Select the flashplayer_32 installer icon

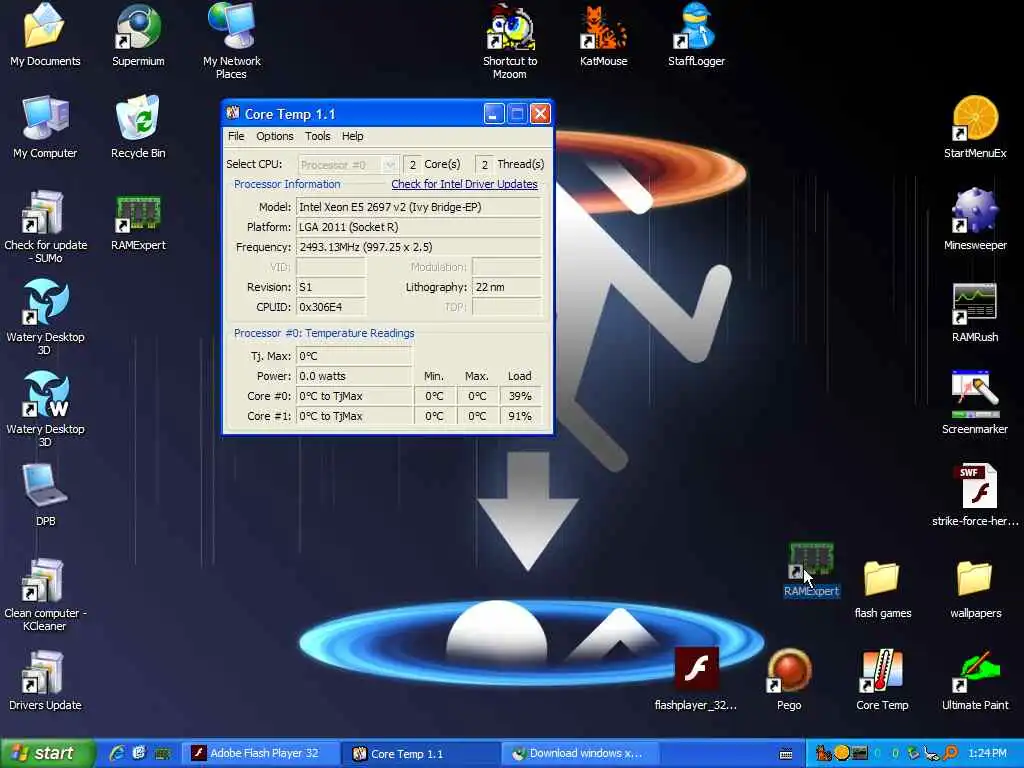coord(696,679)
